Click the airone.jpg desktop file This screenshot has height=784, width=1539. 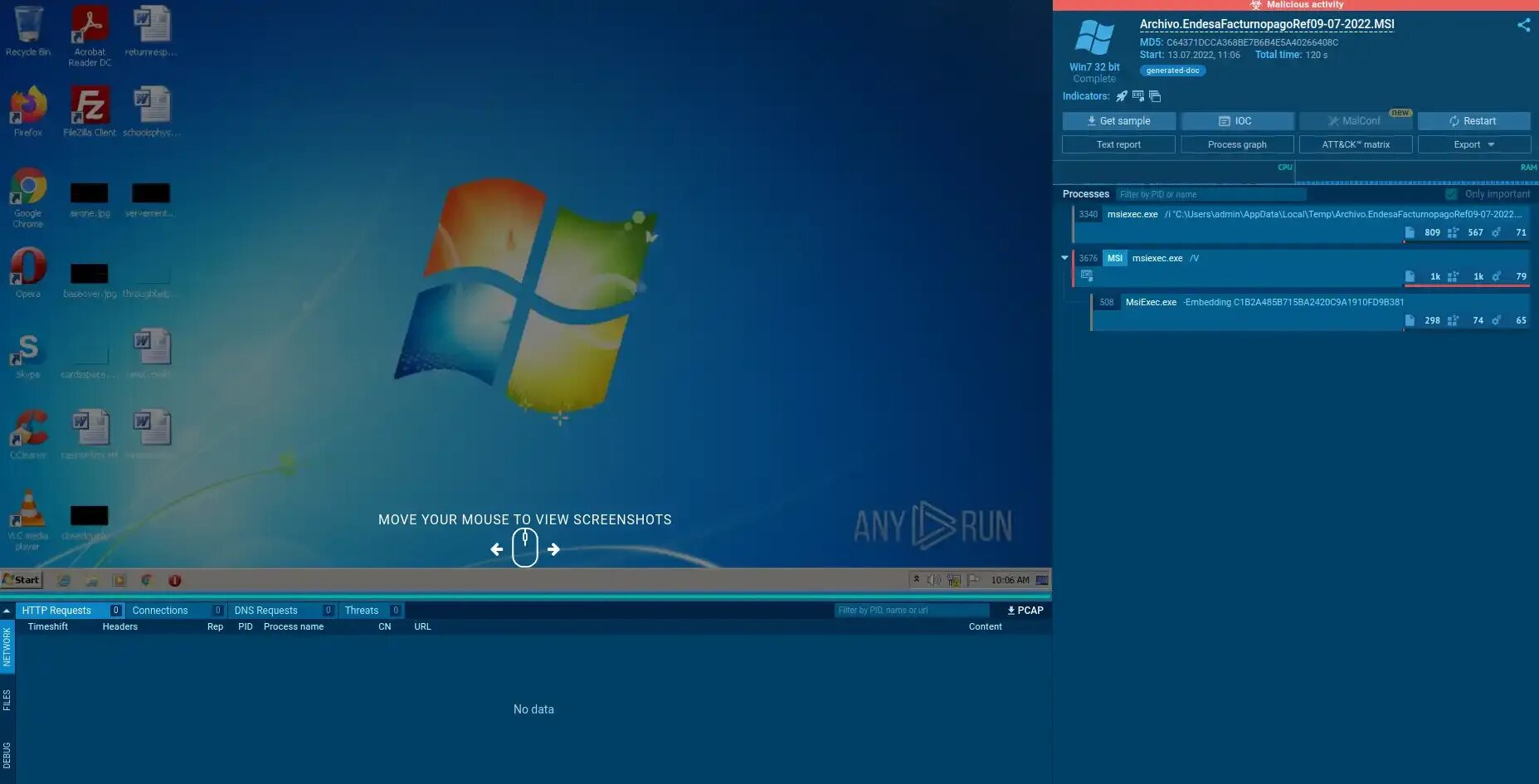(90, 200)
